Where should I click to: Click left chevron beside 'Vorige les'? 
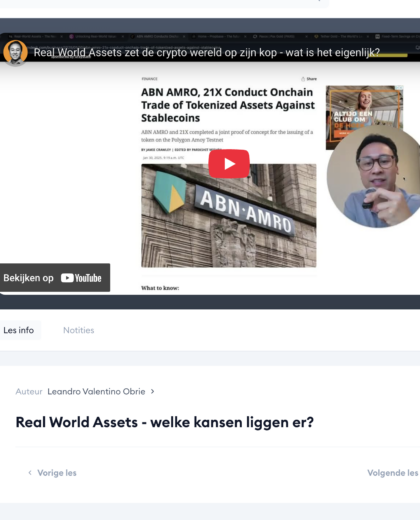(30, 473)
